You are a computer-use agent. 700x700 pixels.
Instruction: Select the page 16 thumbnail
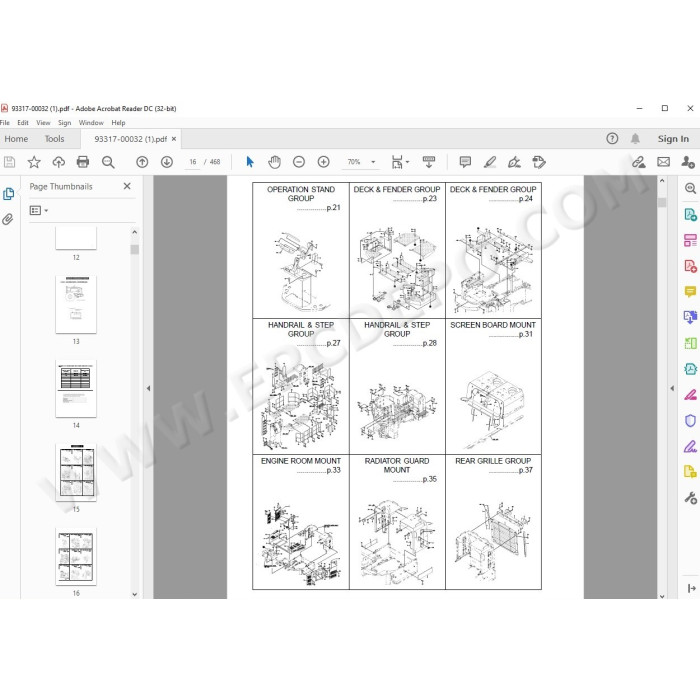[x=76, y=556]
